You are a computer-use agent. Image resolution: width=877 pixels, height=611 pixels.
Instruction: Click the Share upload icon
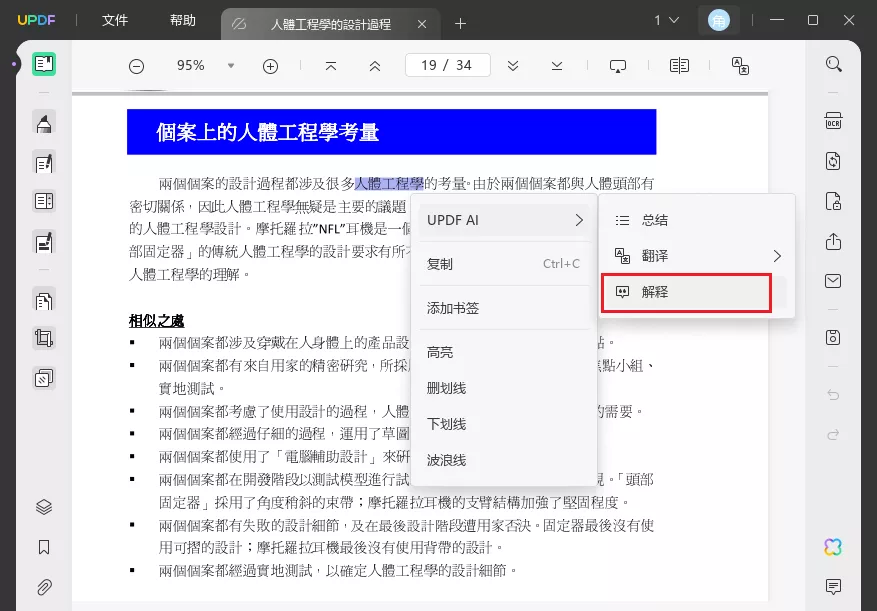coord(833,241)
